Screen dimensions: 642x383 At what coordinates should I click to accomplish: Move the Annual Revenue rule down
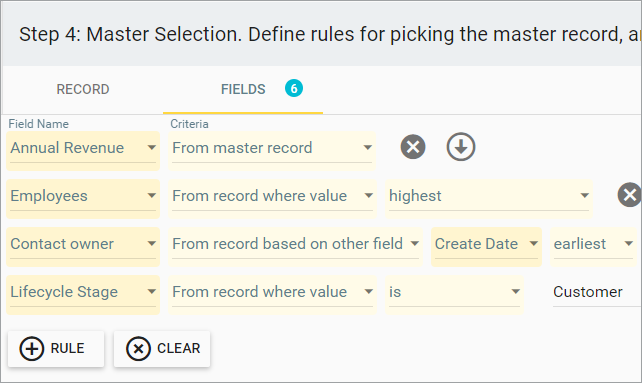[x=461, y=147]
